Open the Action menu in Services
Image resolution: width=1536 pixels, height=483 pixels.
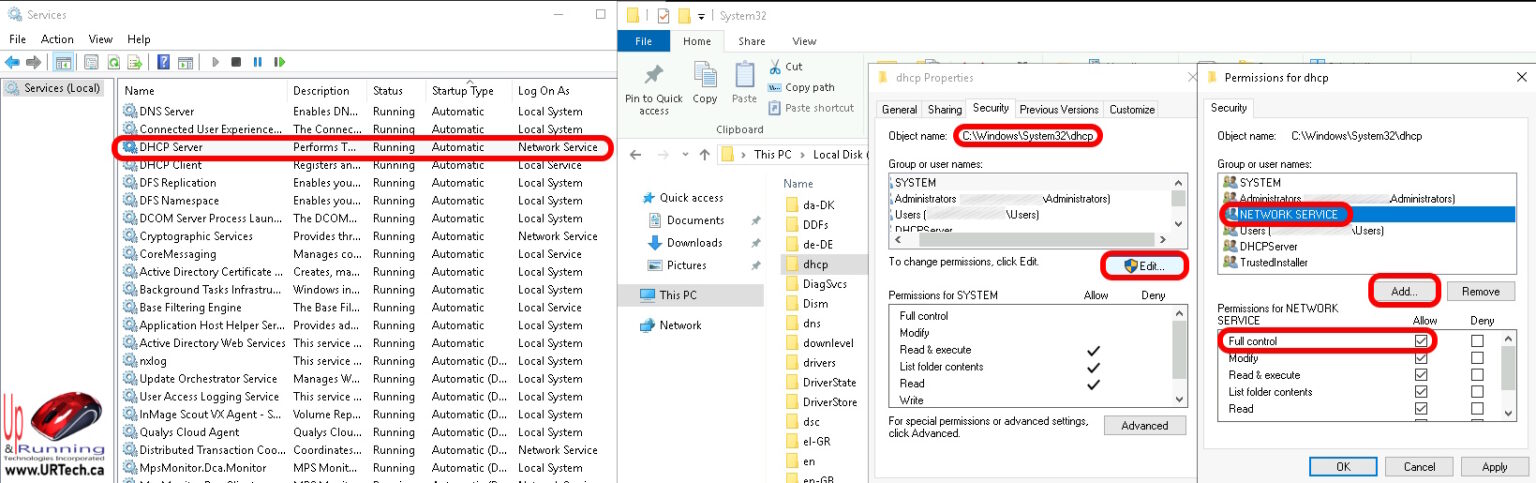pyautogui.click(x=57, y=39)
